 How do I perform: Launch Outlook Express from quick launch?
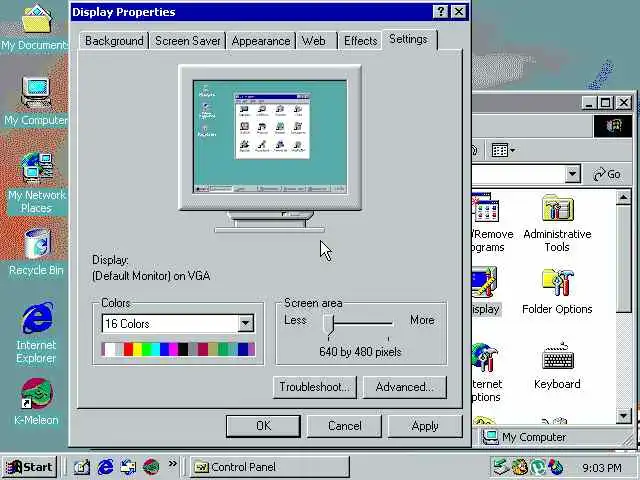click(128, 467)
